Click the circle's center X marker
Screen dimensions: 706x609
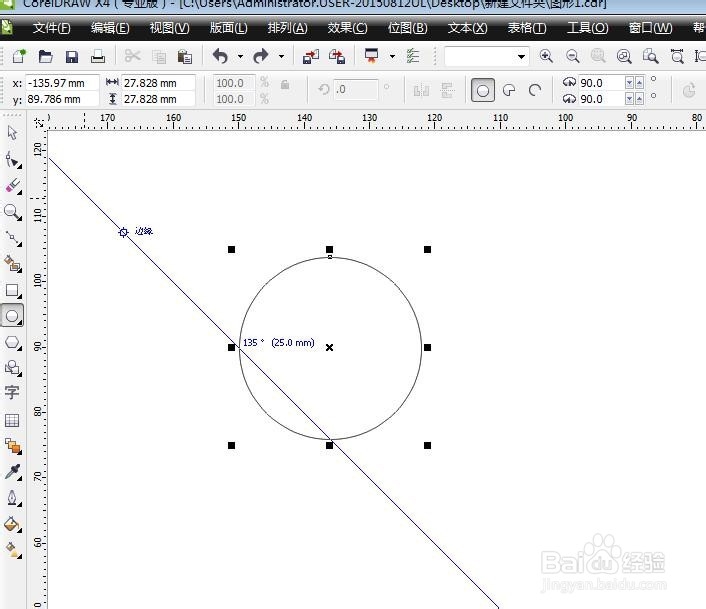(330, 347)
